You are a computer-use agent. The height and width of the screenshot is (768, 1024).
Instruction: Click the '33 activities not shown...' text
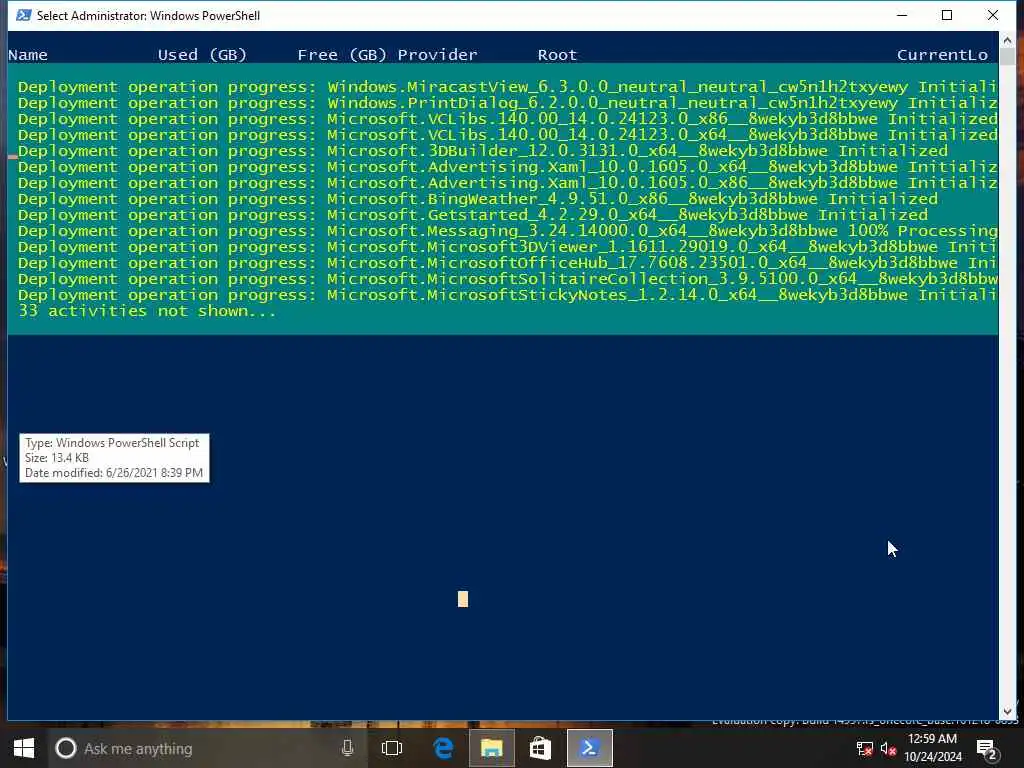[x=148, y=311]
